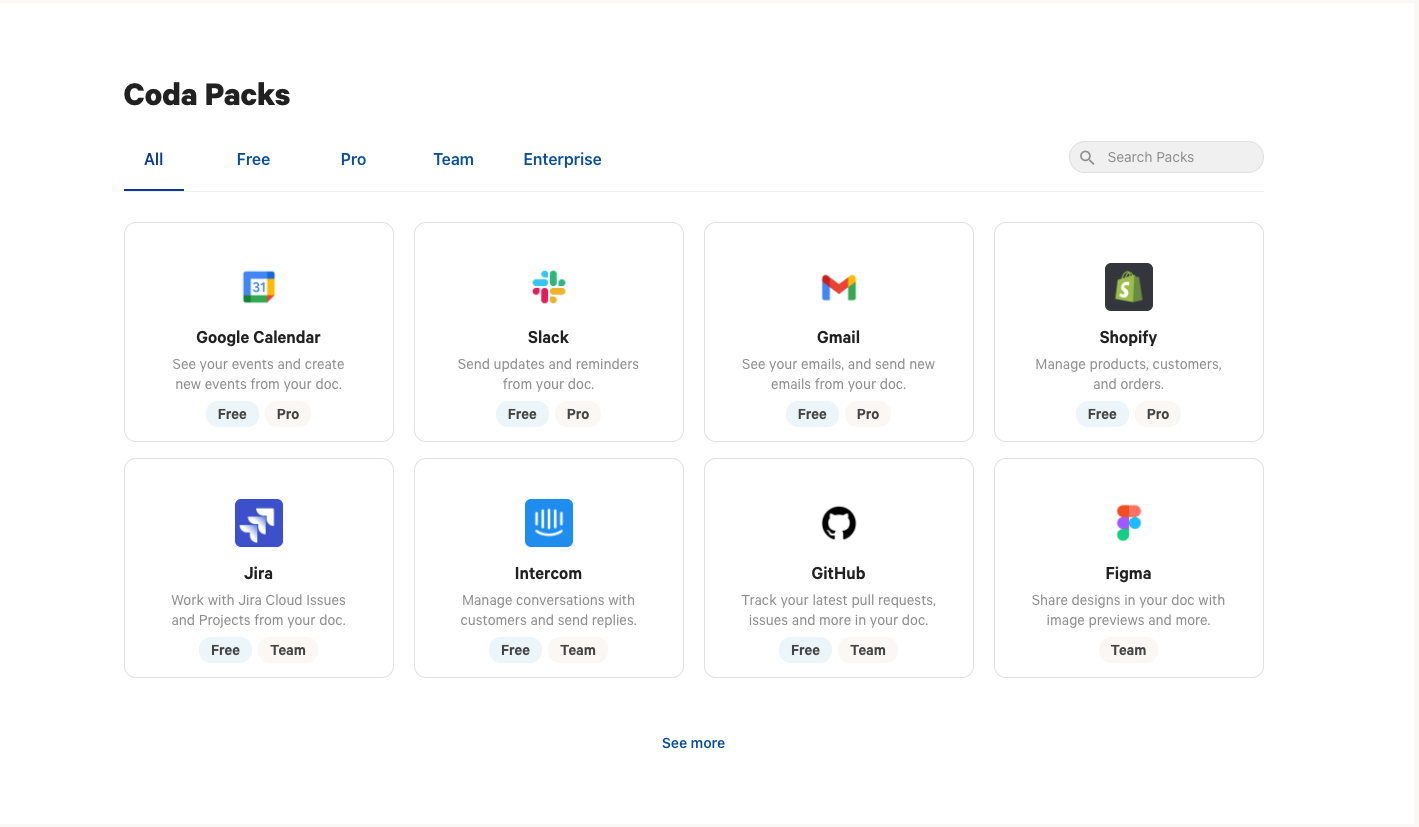
Task: Click the Free badge on Jira card
Action: (226, 650)
